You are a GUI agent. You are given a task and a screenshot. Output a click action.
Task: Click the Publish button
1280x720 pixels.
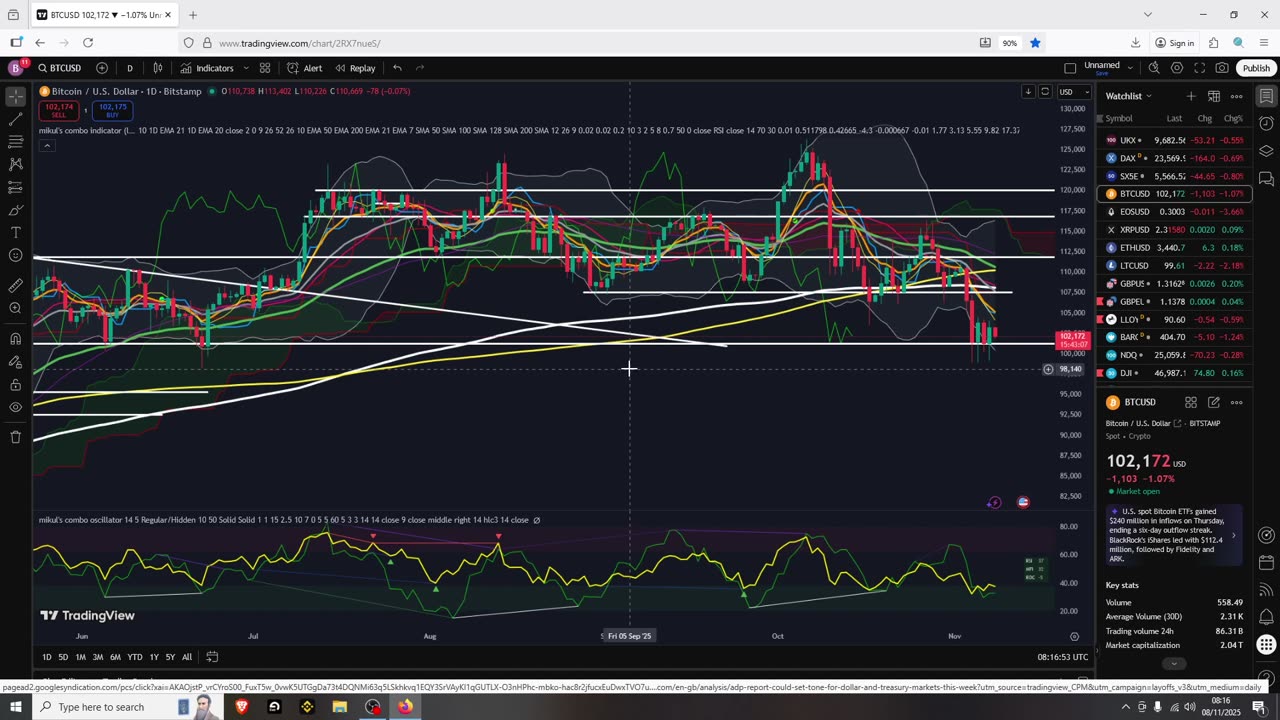click(1256, 68)
